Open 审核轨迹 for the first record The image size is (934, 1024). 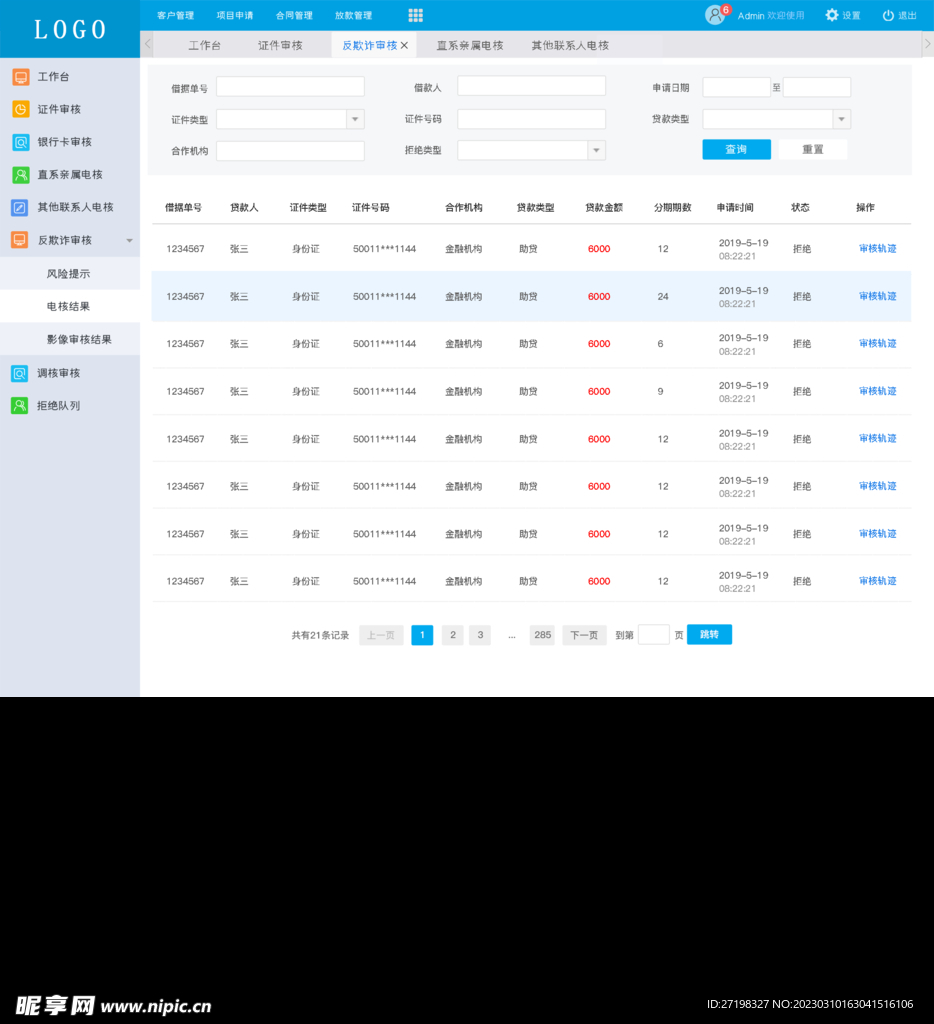[x=876, y=250]
